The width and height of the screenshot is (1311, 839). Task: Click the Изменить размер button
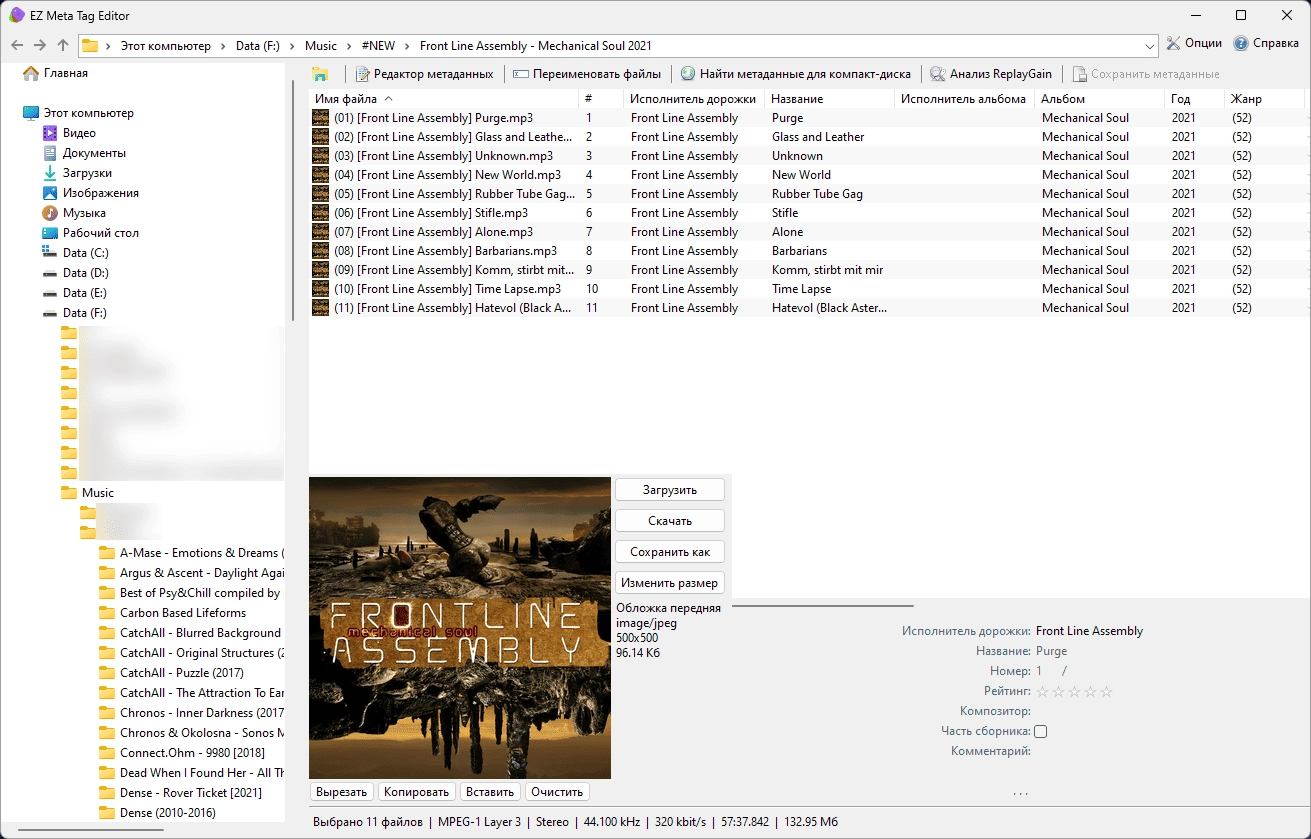[670, 583]
